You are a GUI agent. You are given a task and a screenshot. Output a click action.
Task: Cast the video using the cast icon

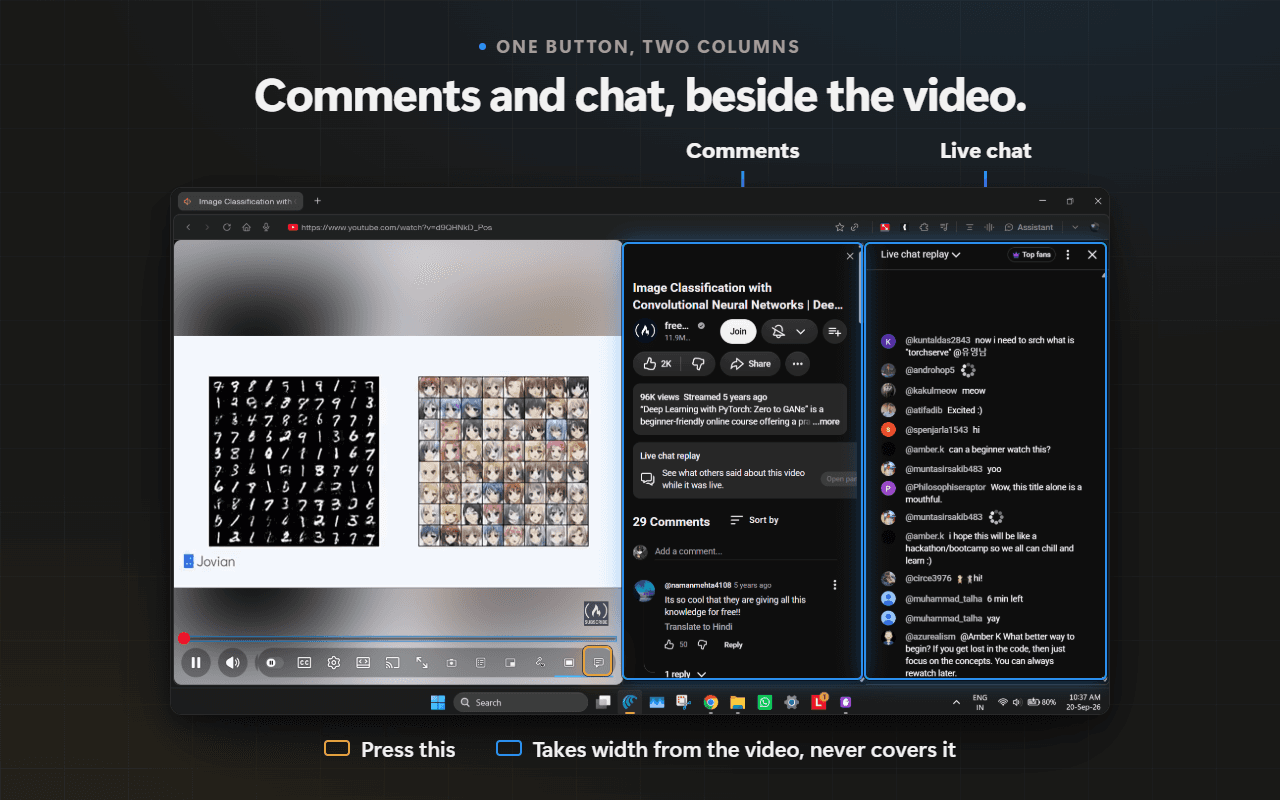[x=393, y=662]
